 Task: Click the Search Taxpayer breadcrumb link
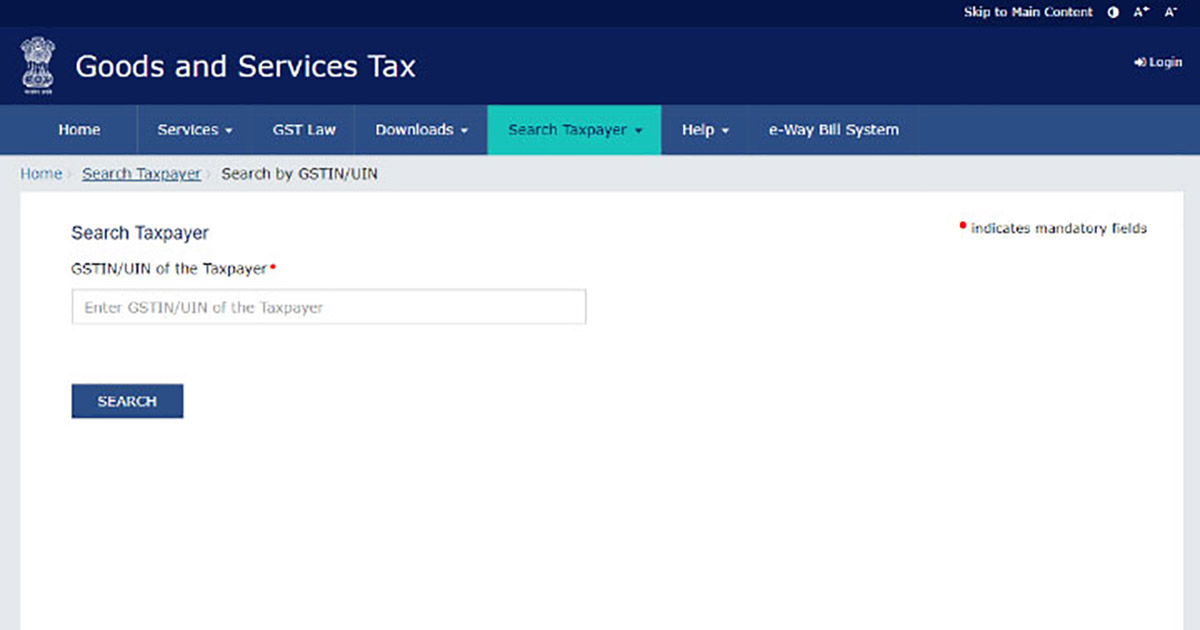141,174
